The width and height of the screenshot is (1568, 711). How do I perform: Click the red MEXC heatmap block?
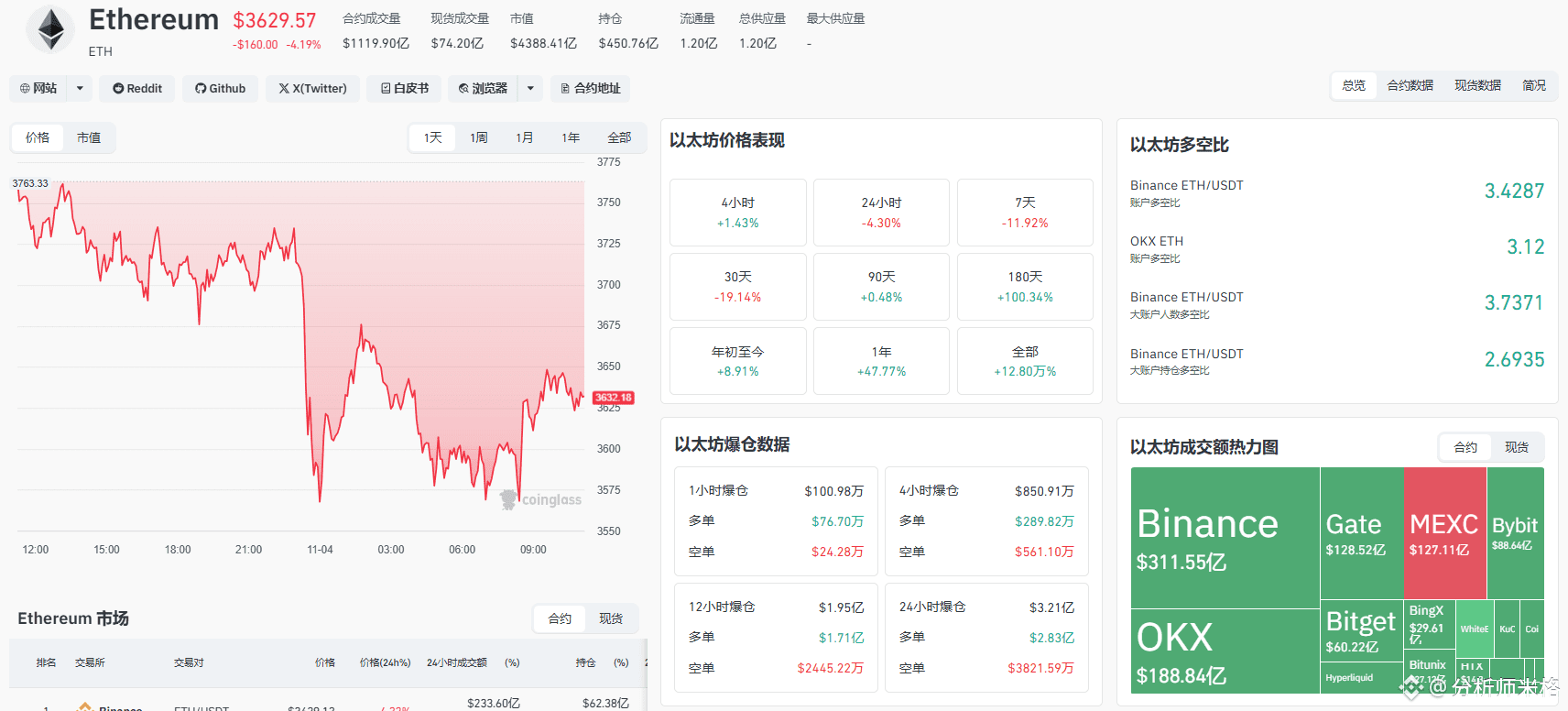[1444, 533]
